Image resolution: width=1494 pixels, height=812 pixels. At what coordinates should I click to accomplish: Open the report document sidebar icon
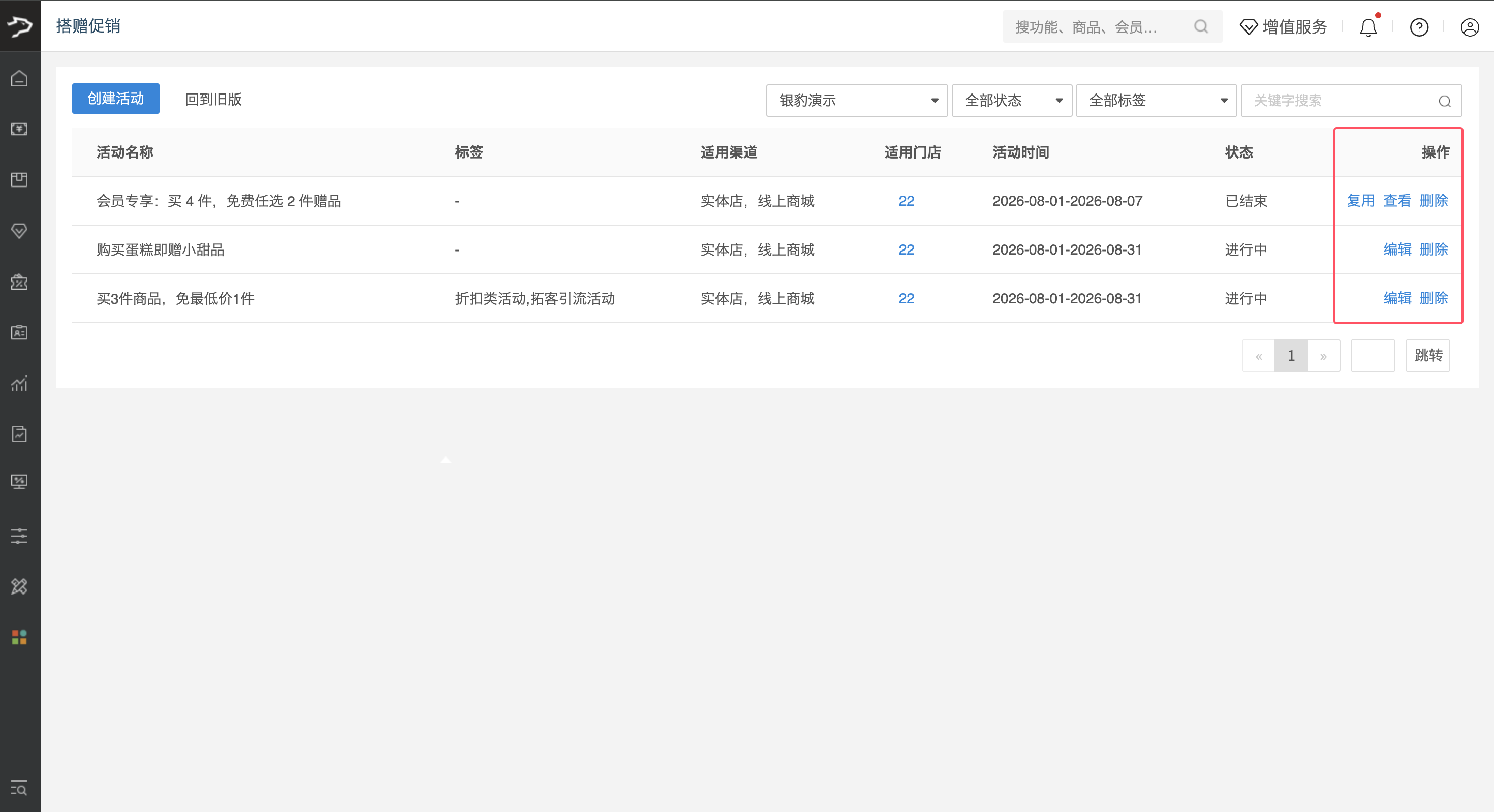(x=20, y=434)
